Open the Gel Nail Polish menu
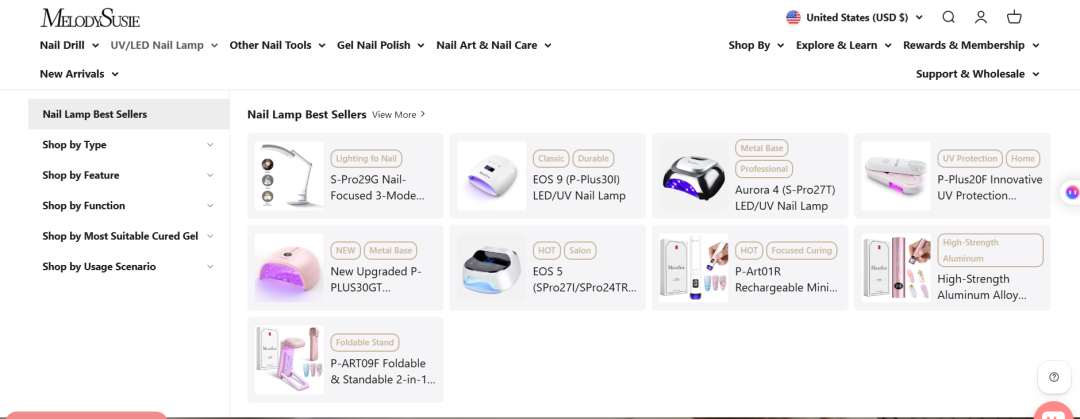 tap(380, 45)
